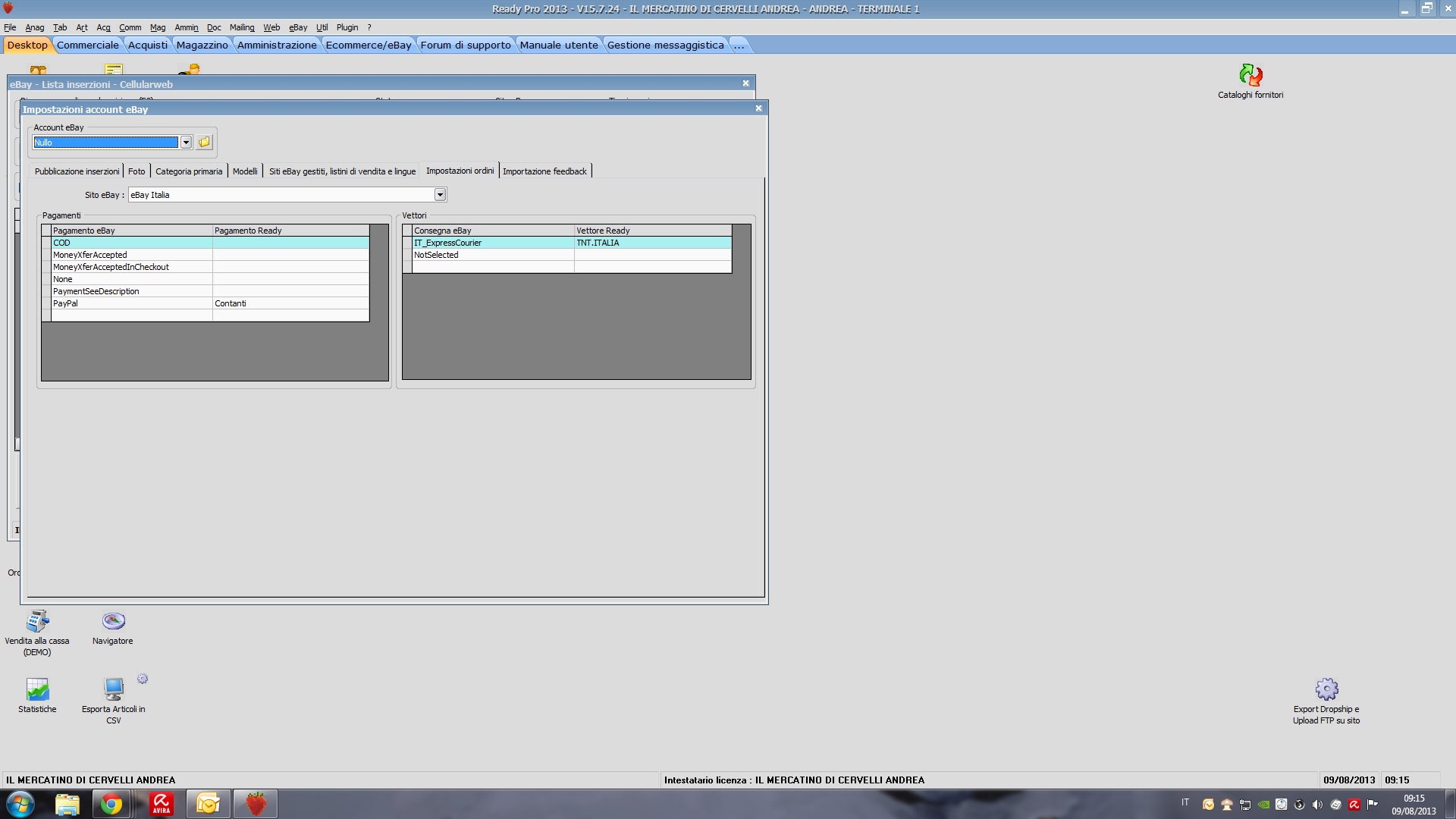Image resolution: width=1456 pixels, height=819 pixels.
Task: Click Forum di supporto tab
Action: (x=466, y=45)
